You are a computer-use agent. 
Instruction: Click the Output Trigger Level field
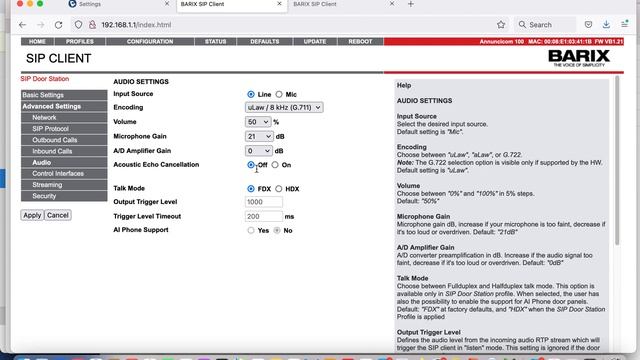coord(264,202)
